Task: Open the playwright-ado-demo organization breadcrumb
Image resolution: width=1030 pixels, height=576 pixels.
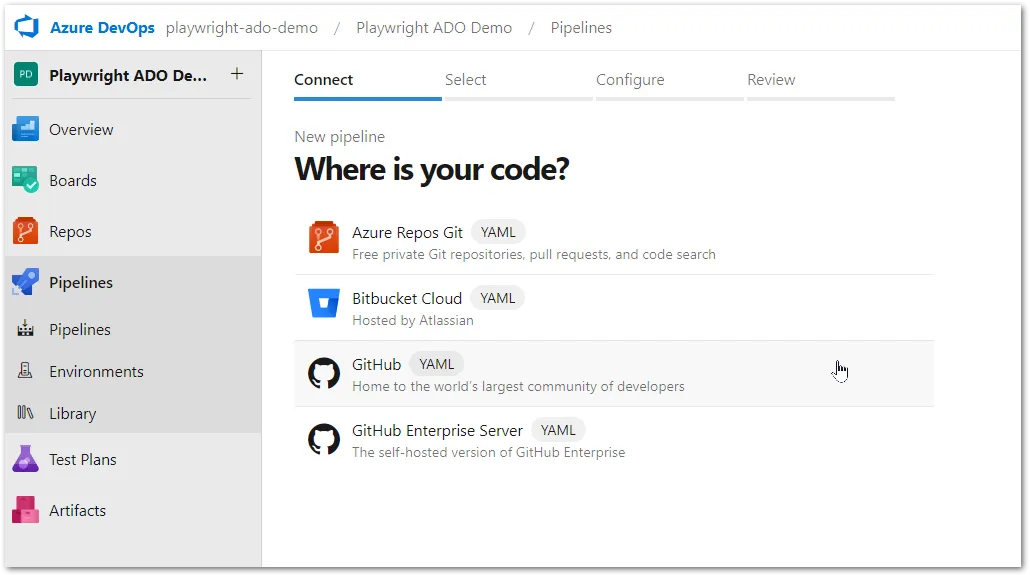Action: tap(242, 28)
